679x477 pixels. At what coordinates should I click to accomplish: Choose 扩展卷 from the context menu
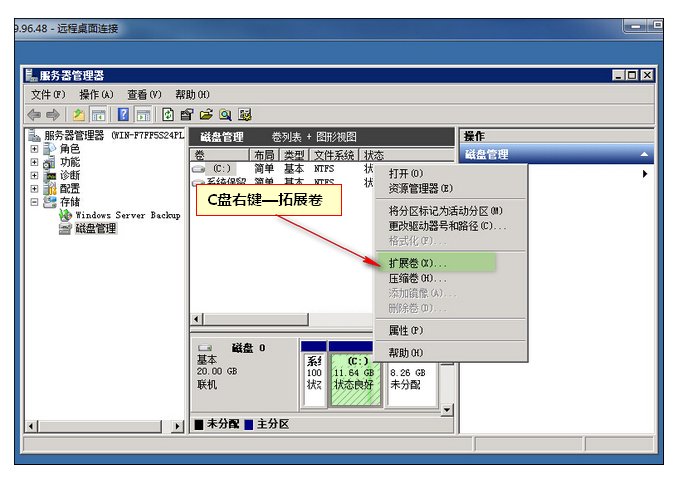[417, 263]
